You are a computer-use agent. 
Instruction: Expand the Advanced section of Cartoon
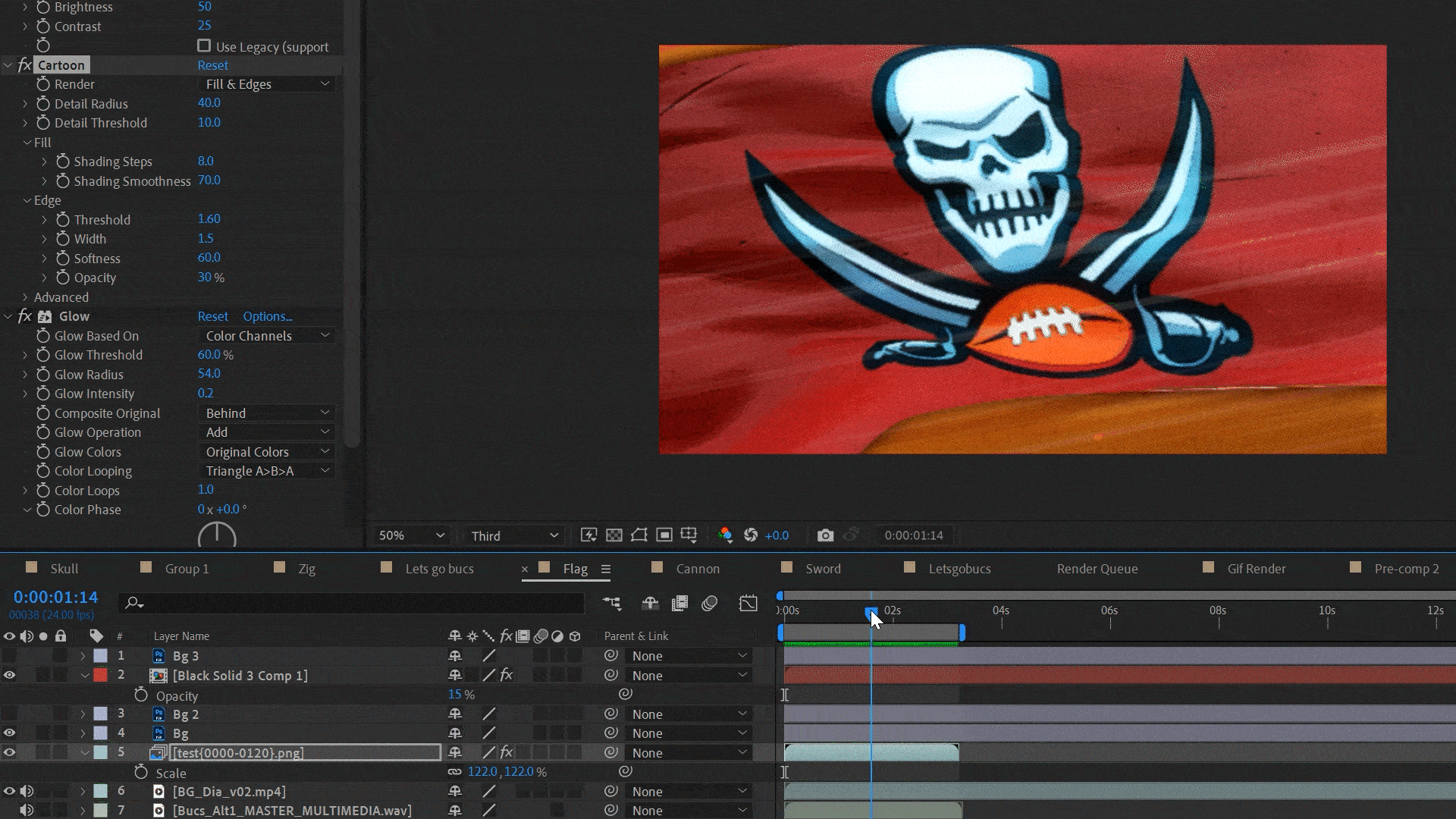click(x=25, y=297)
